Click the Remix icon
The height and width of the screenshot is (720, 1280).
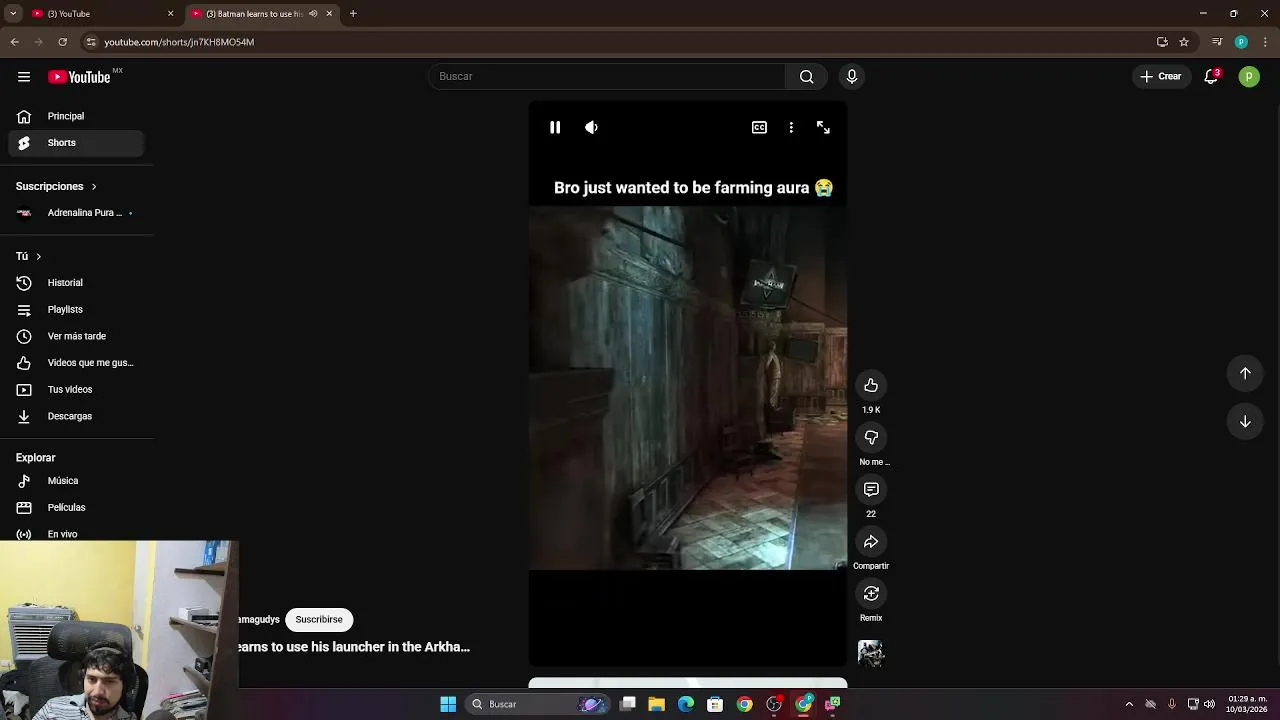pyautogui.click(x=871, y=594)
